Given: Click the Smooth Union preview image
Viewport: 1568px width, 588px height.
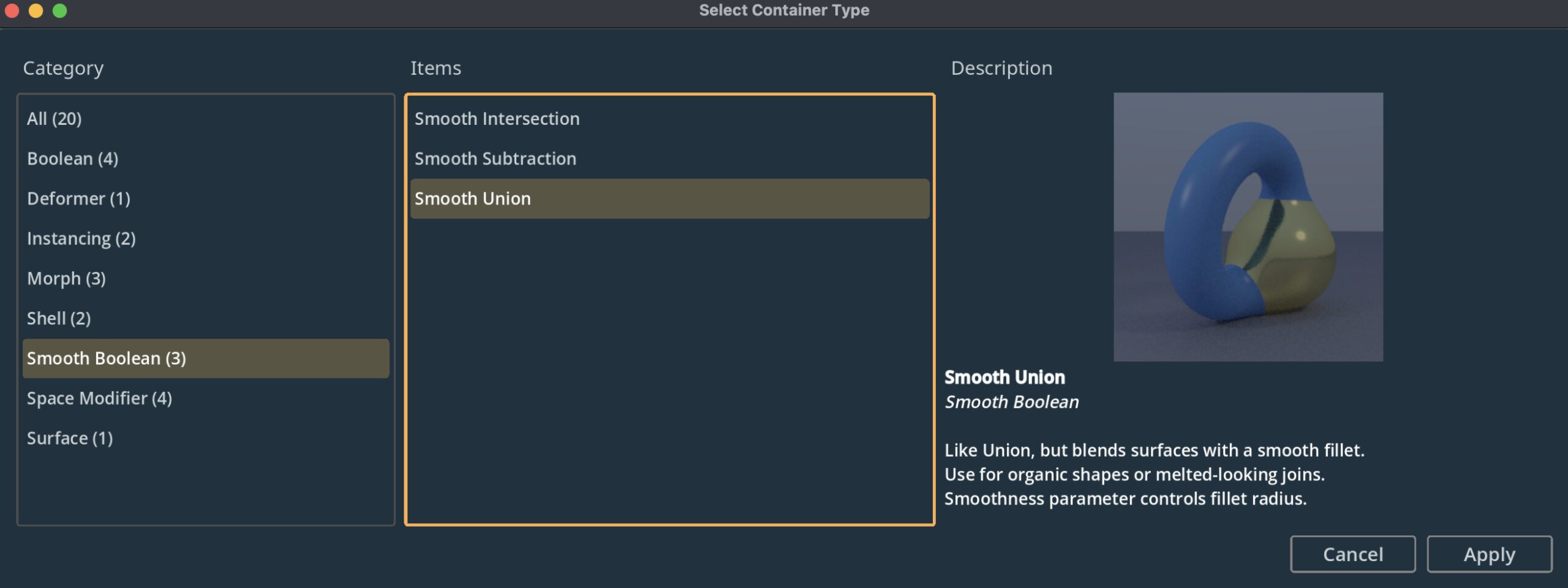Looking at the screenshot, I should tap(1248, 227).
